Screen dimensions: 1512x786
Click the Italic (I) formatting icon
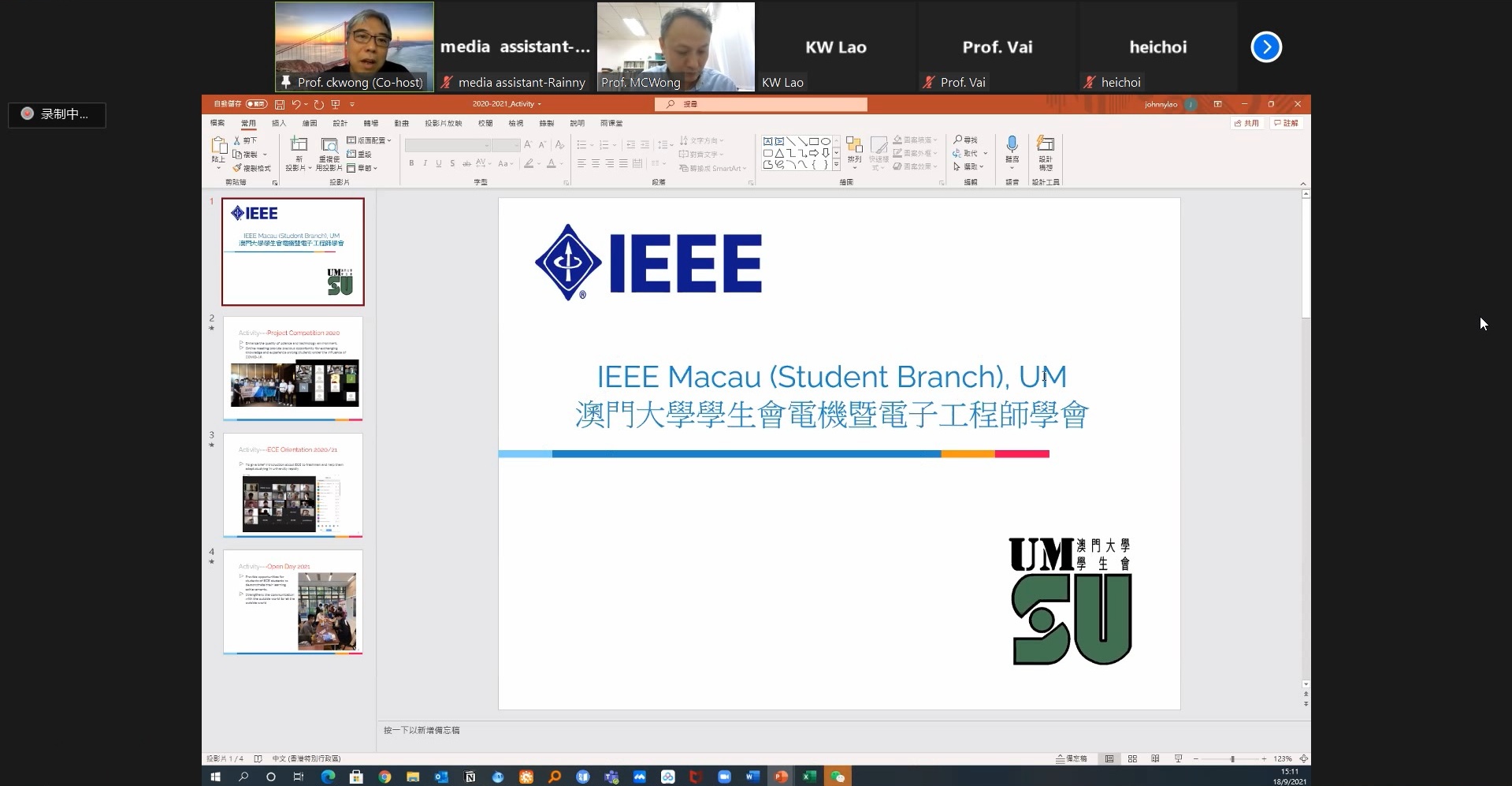(425, 163)
